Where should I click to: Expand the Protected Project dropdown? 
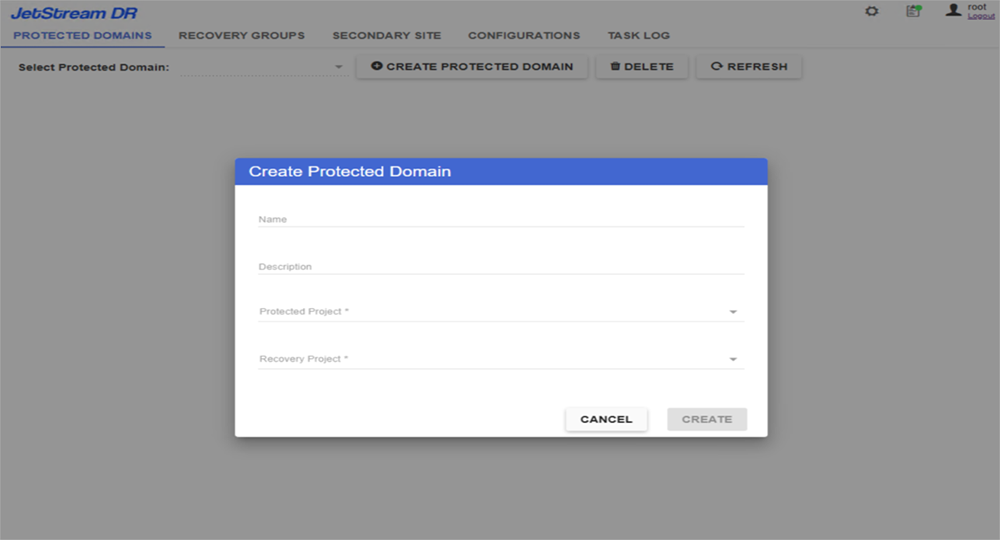pos(500,312)
